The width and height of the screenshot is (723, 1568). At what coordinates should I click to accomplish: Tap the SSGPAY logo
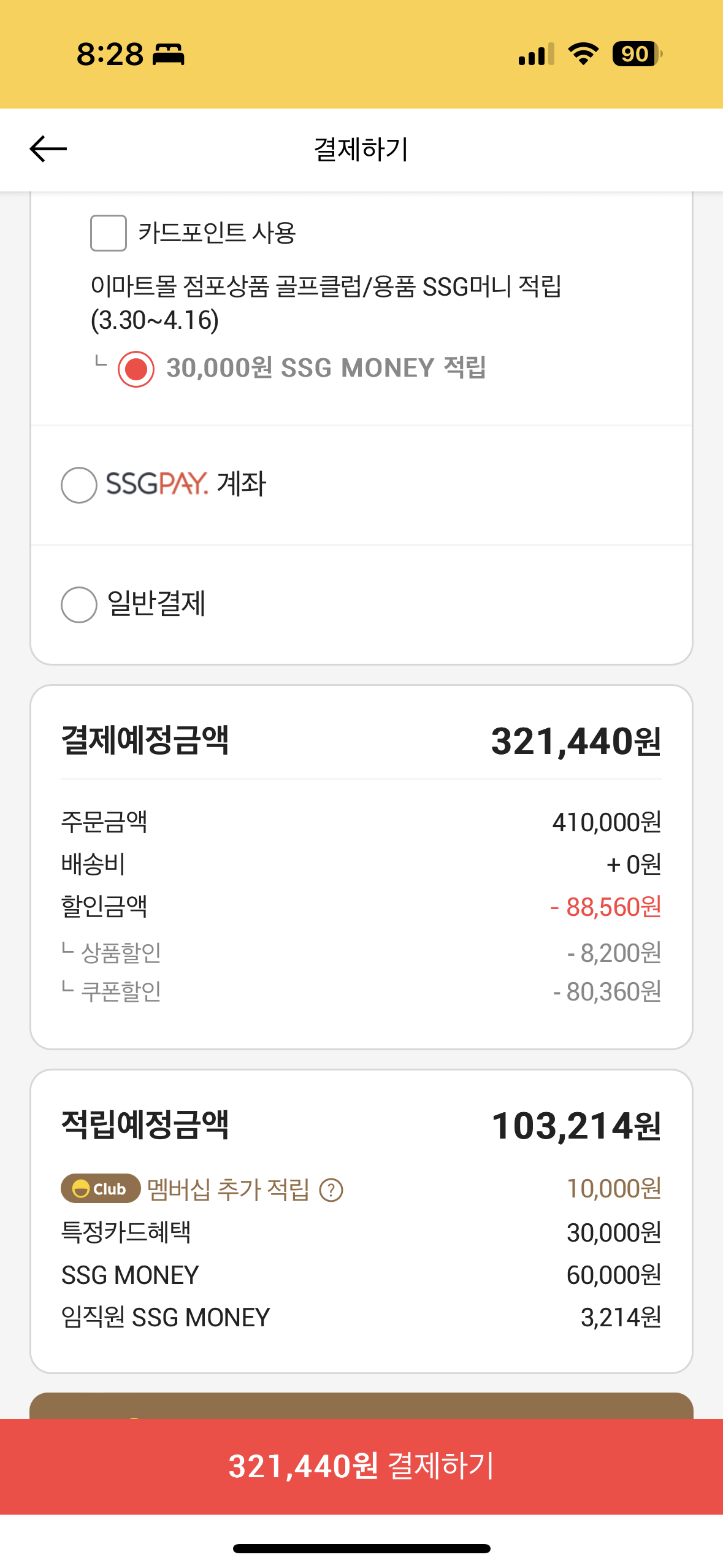pos(157,484)
